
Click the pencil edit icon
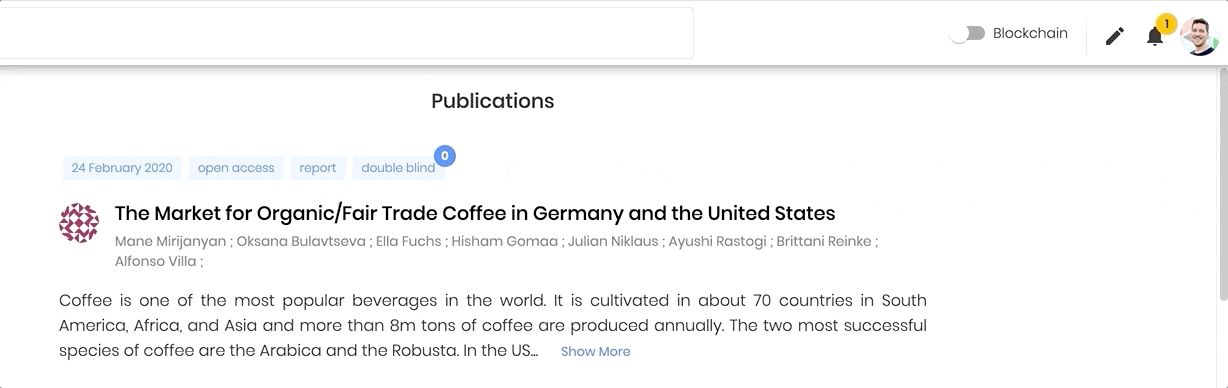coord(1115,36)
